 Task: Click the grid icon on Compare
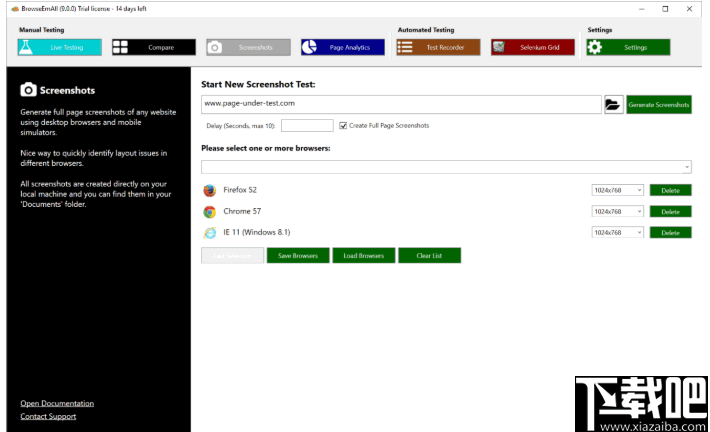pos(120,47)
